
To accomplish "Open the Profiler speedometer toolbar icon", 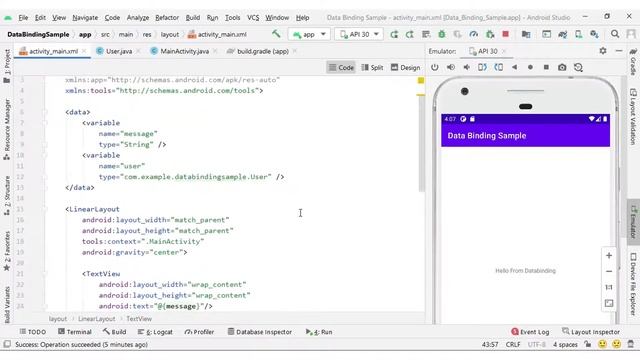I will click(x=473, y=34).
